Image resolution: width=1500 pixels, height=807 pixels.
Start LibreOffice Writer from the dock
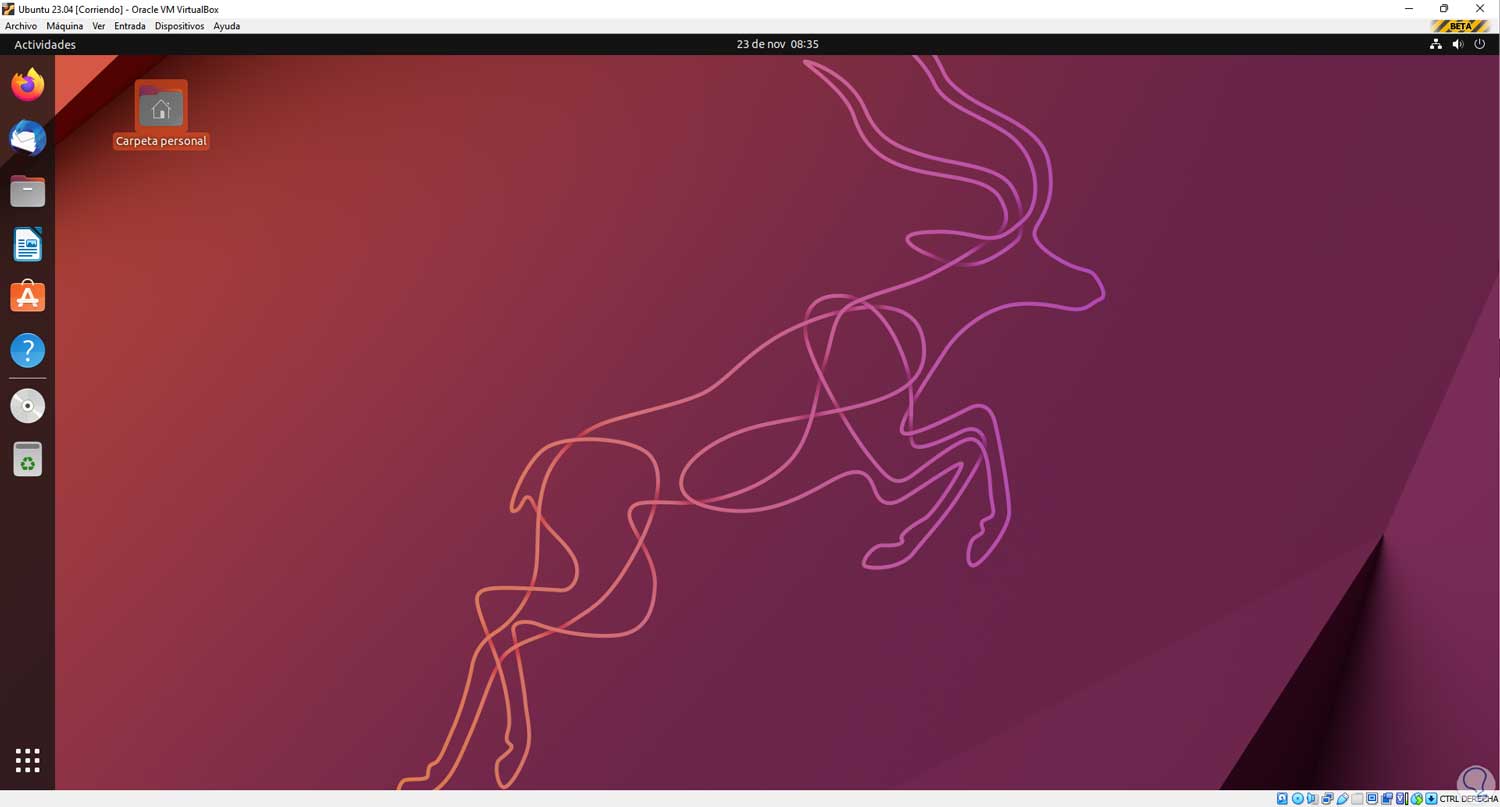(x=28, y=244)
